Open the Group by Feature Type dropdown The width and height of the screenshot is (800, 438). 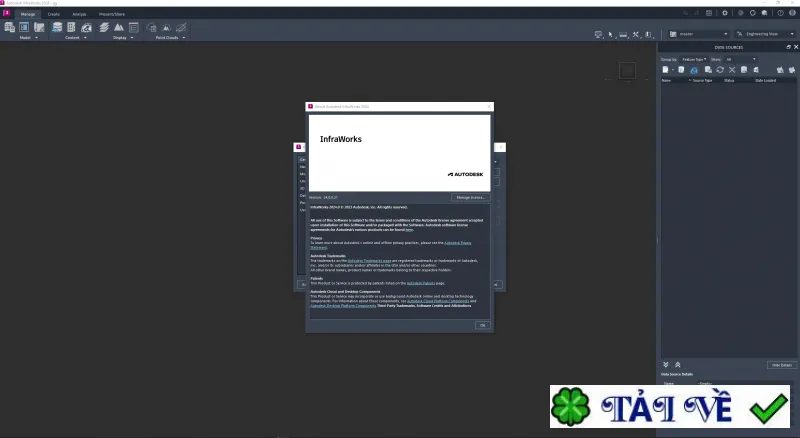tap(694, 59)
